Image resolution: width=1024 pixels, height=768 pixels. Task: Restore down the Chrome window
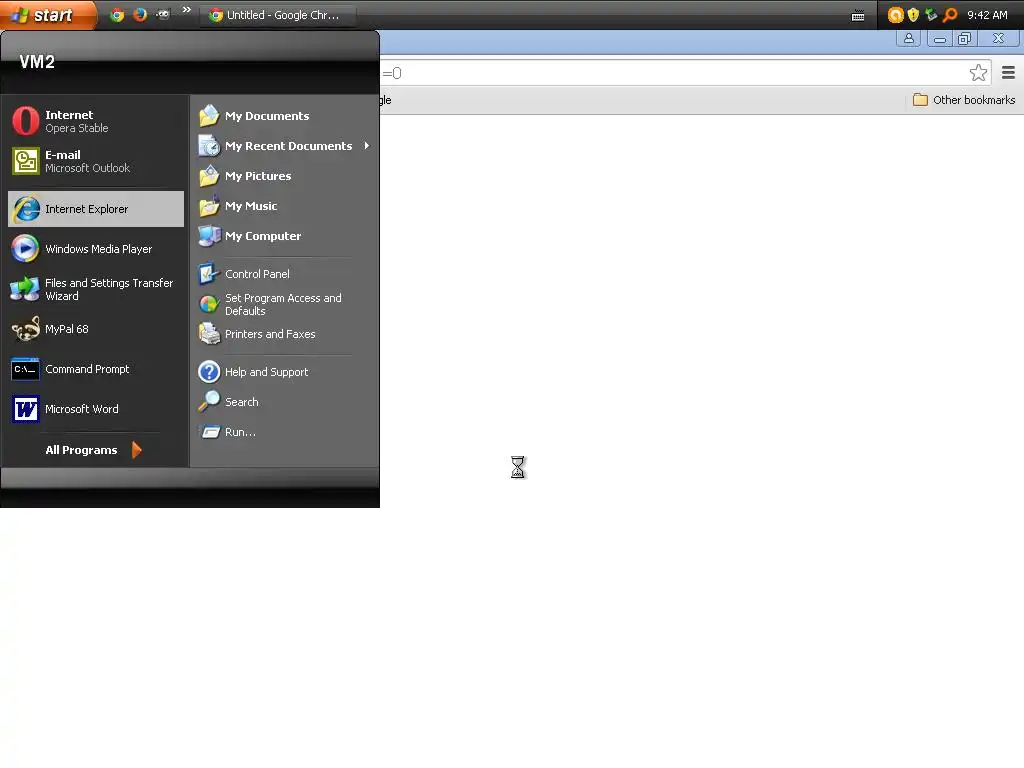(965, 39)
